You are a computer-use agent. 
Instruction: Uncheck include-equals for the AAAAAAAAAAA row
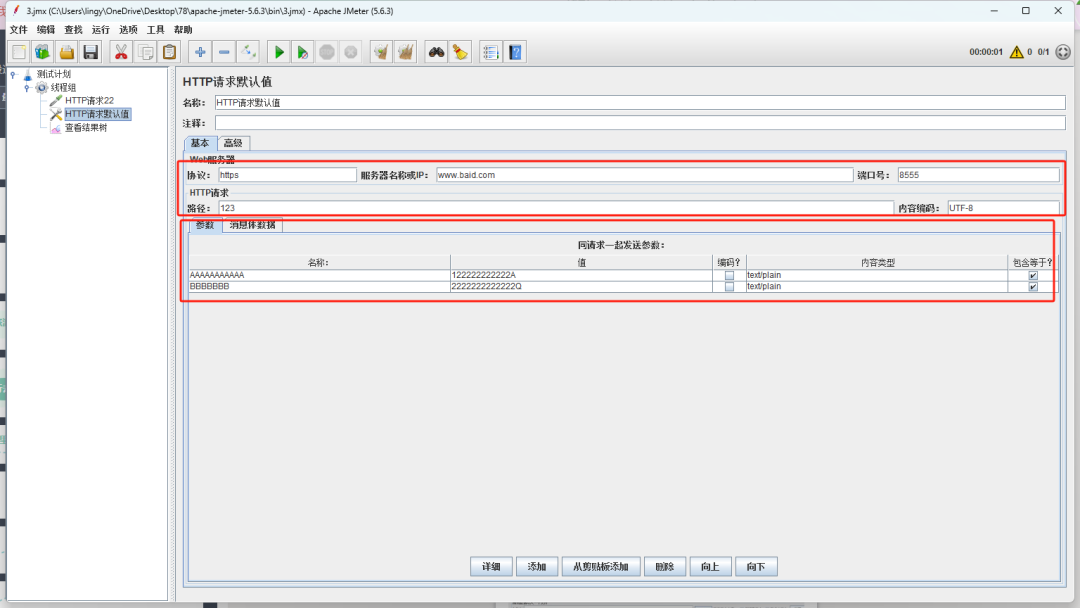tap(1033, 275)
